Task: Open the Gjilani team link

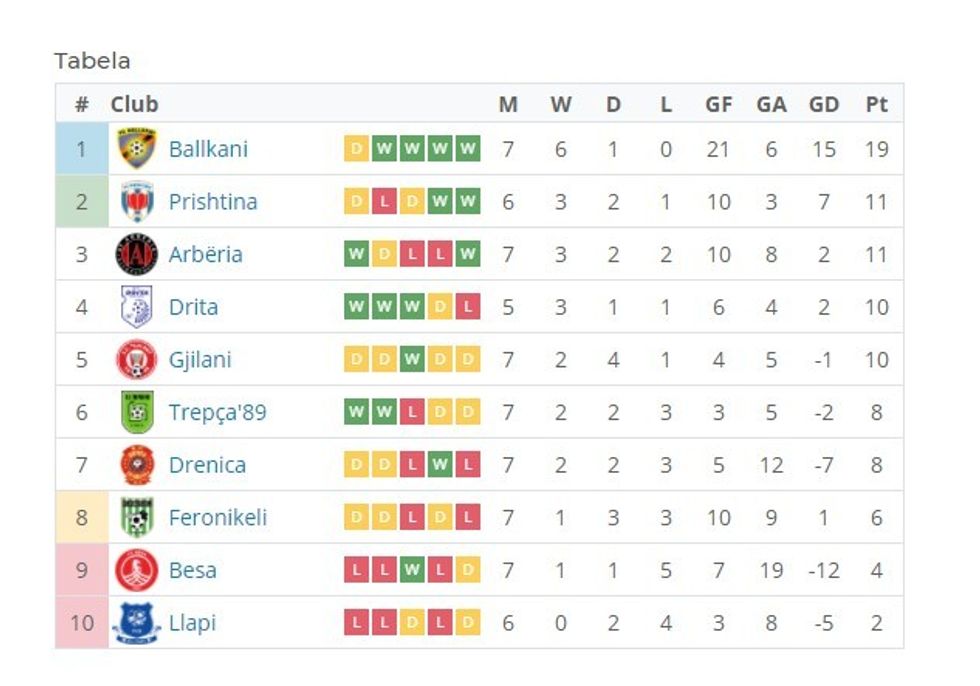Action: tap(200, 360)
